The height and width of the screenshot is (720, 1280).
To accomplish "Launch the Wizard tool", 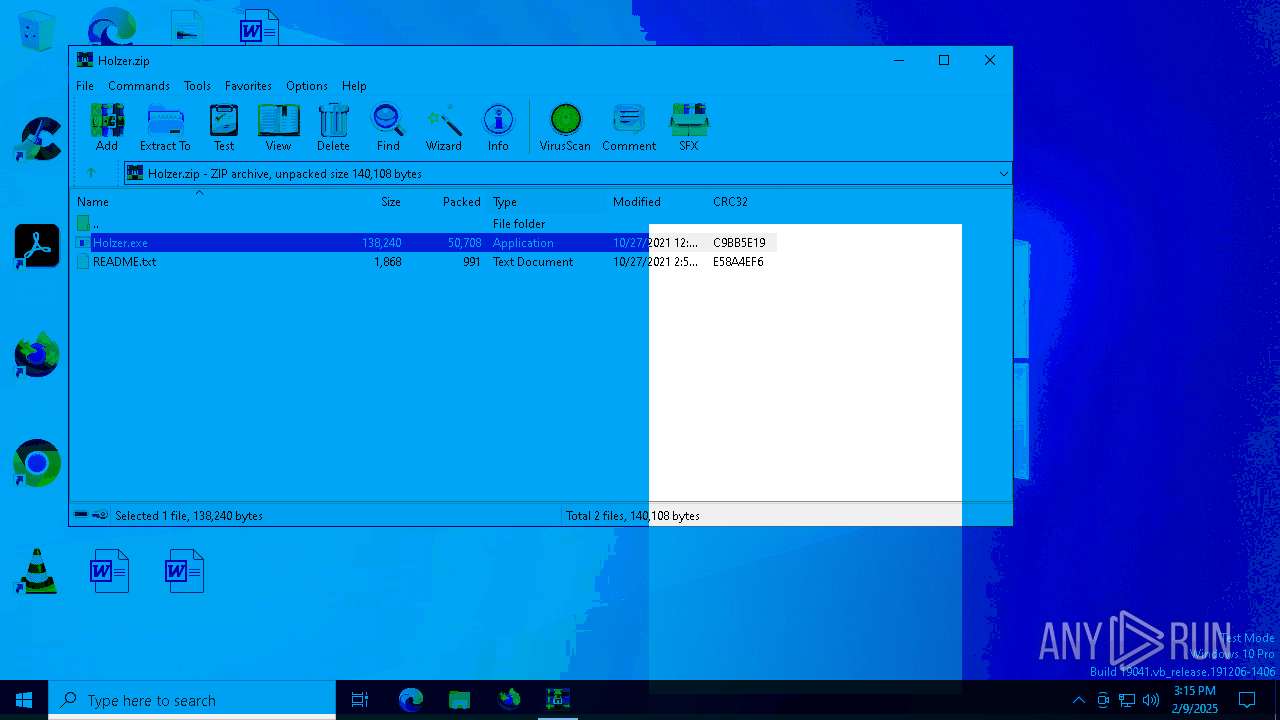I will (444, 127).
